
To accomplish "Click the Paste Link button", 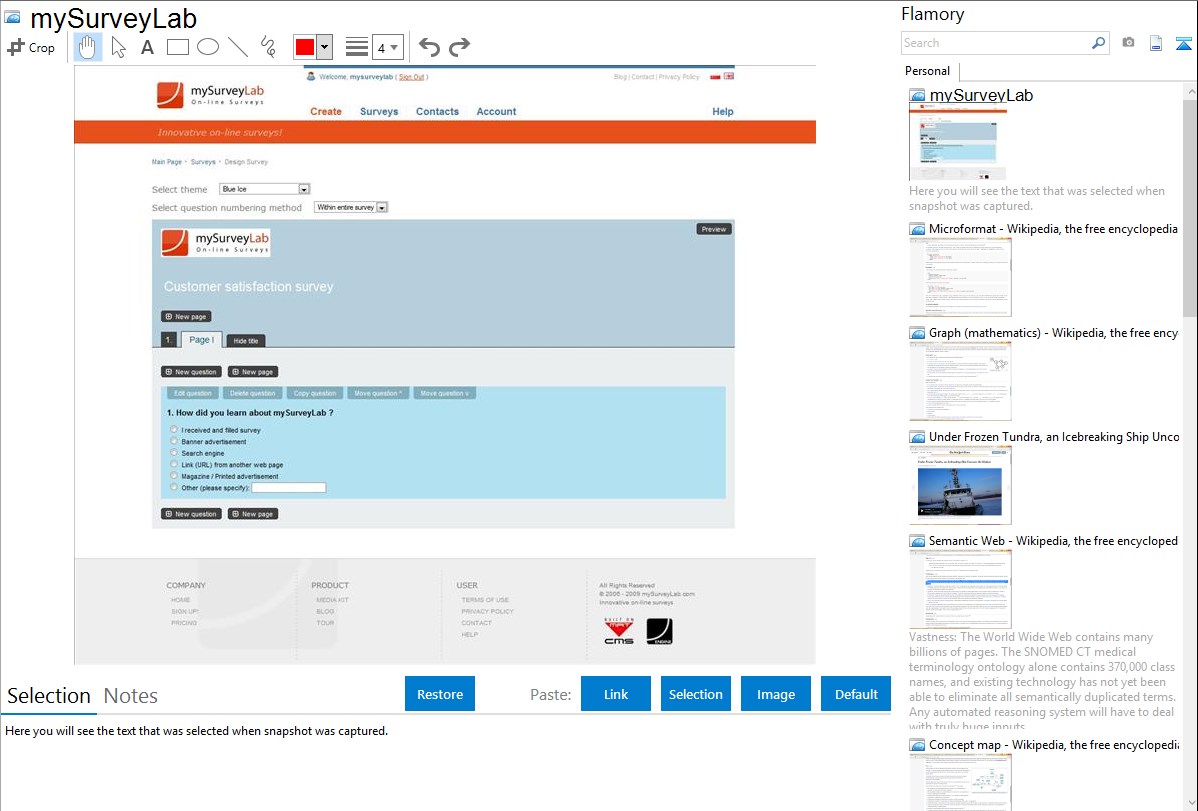I will tap(616, 694).
